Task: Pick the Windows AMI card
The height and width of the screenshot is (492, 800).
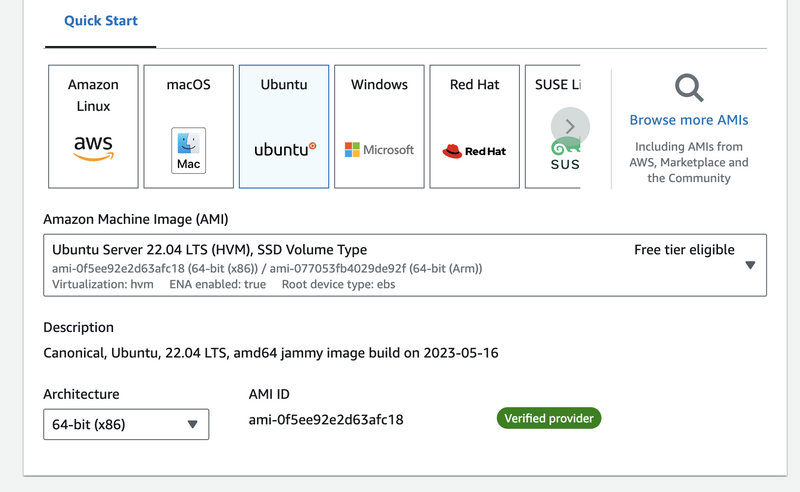Action: coord(379,127)
